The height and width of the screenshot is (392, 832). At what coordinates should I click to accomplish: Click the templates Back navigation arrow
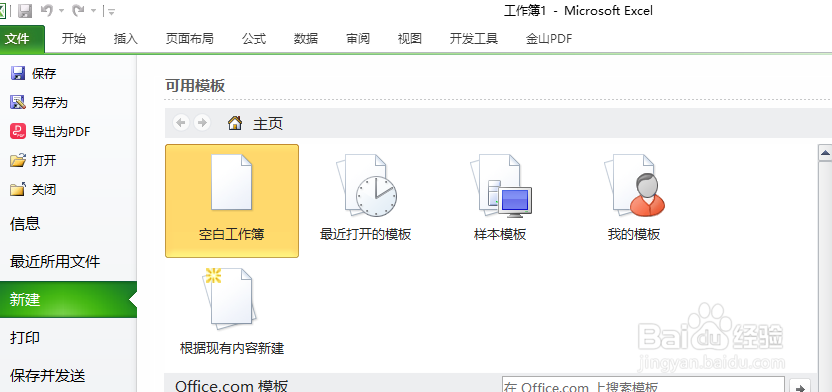pos(181,123)
